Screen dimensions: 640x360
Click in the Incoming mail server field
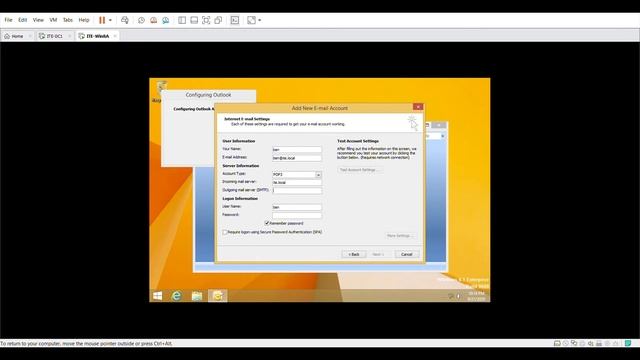tap(297, 182)
